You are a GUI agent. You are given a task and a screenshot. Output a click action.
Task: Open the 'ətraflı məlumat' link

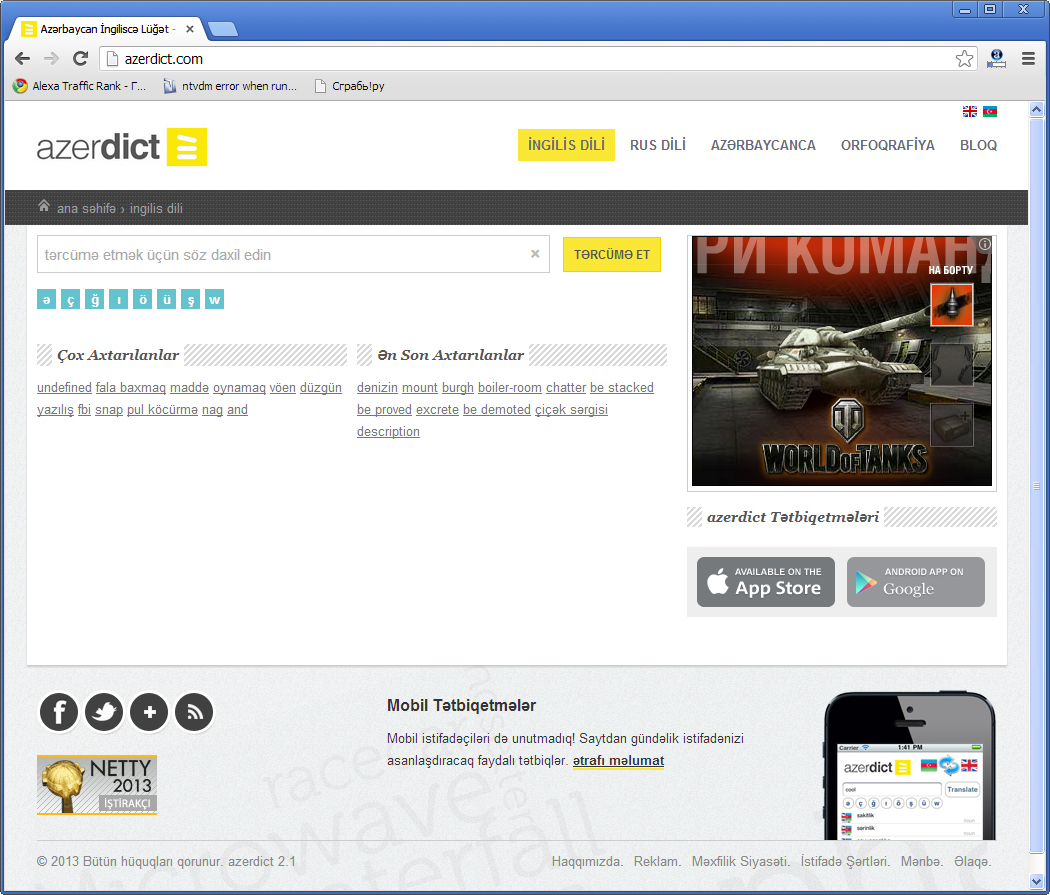(618, 761)
